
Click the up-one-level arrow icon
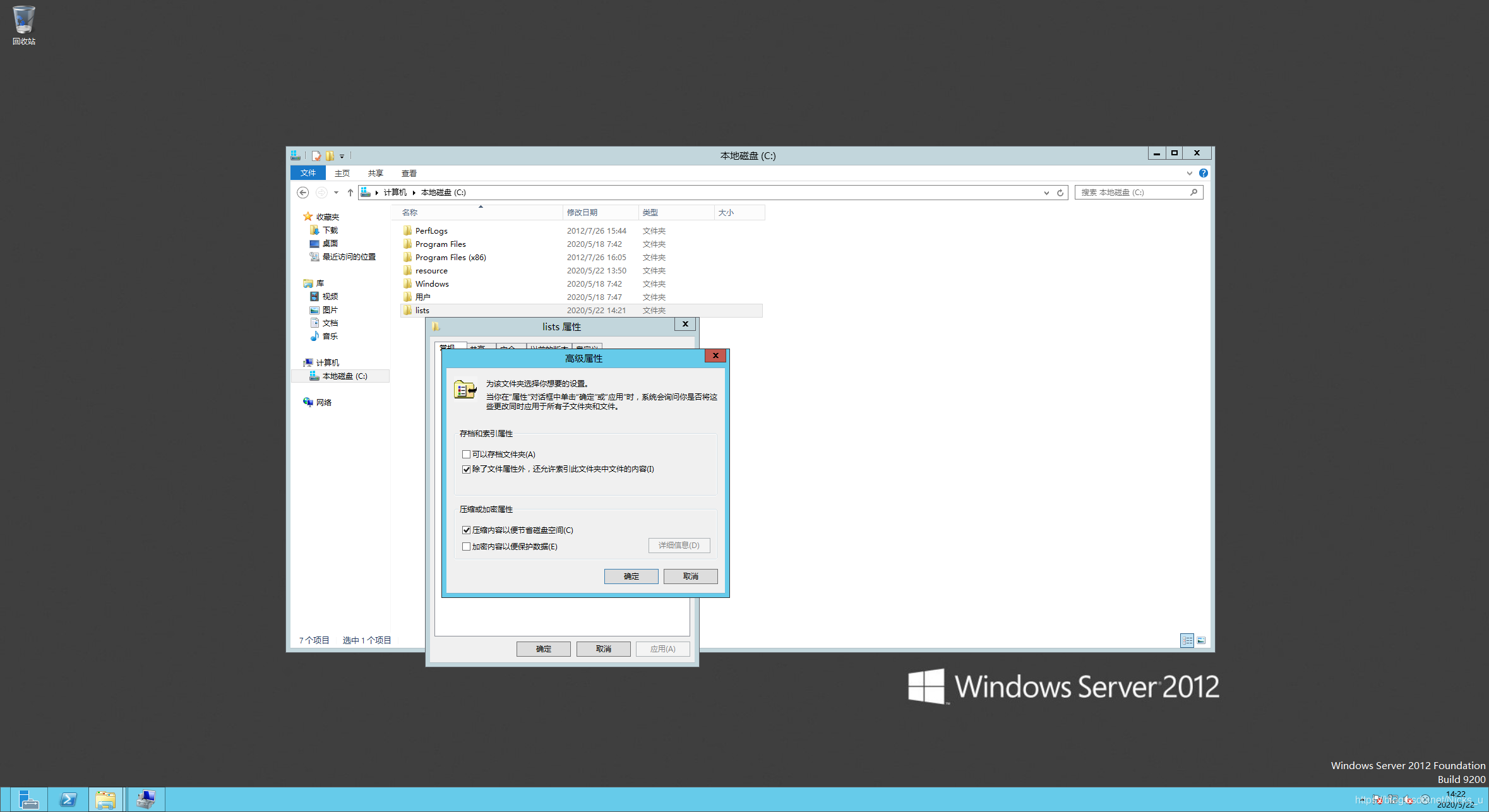click(350, 193)
